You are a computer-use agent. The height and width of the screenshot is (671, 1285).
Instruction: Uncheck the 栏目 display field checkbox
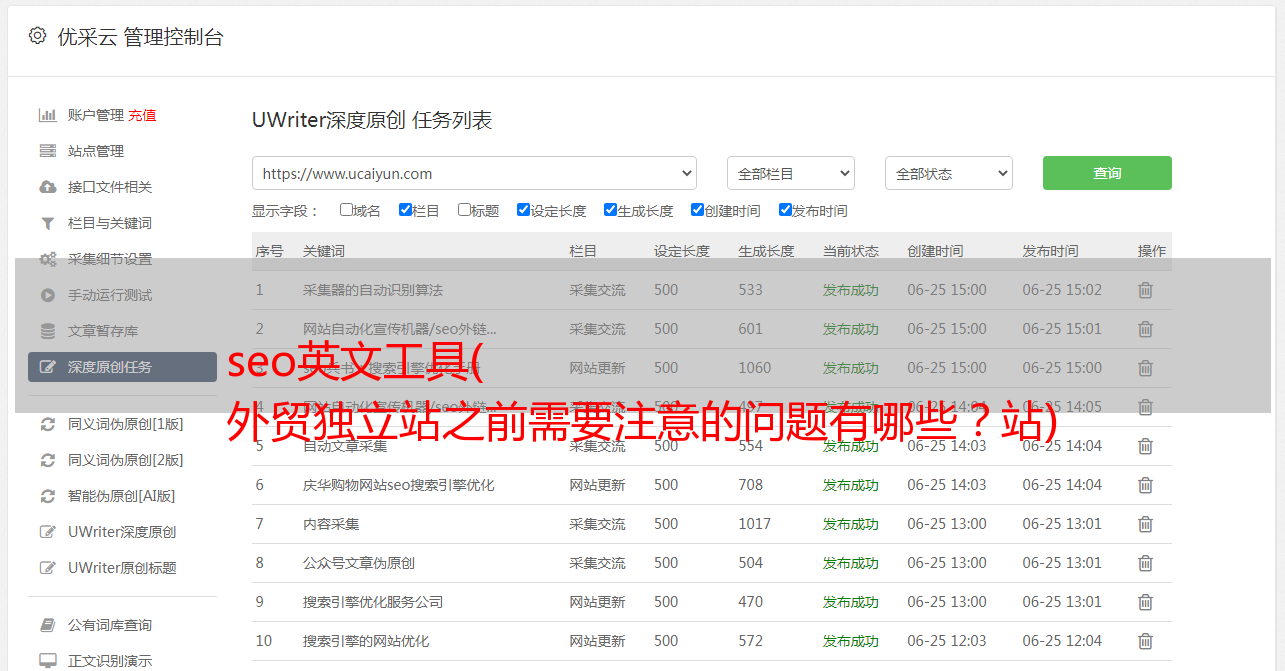coord(405,210)
